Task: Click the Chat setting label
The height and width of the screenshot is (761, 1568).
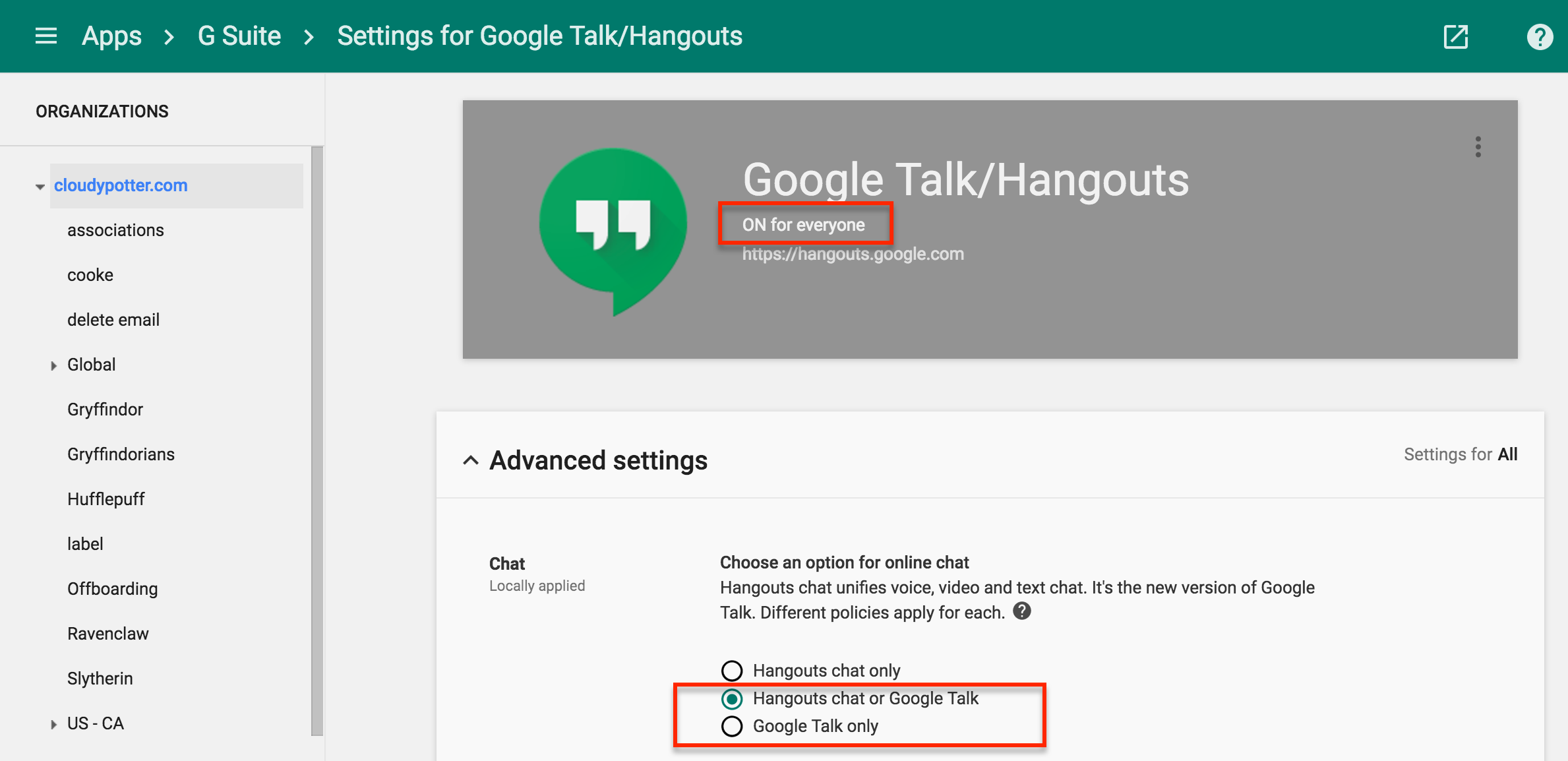Action: tap(507, 564)
